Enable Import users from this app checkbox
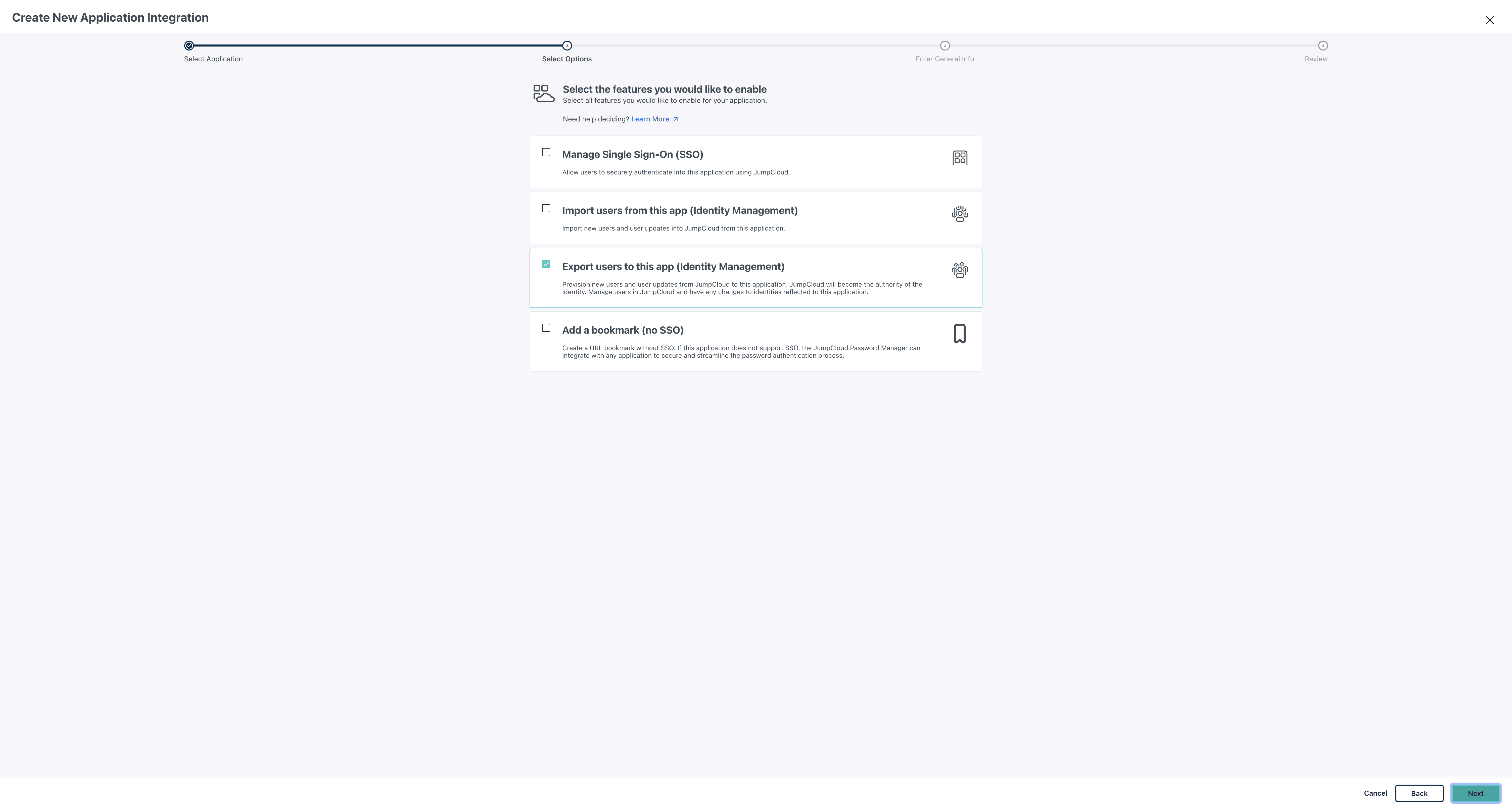 tap(546, 208)
